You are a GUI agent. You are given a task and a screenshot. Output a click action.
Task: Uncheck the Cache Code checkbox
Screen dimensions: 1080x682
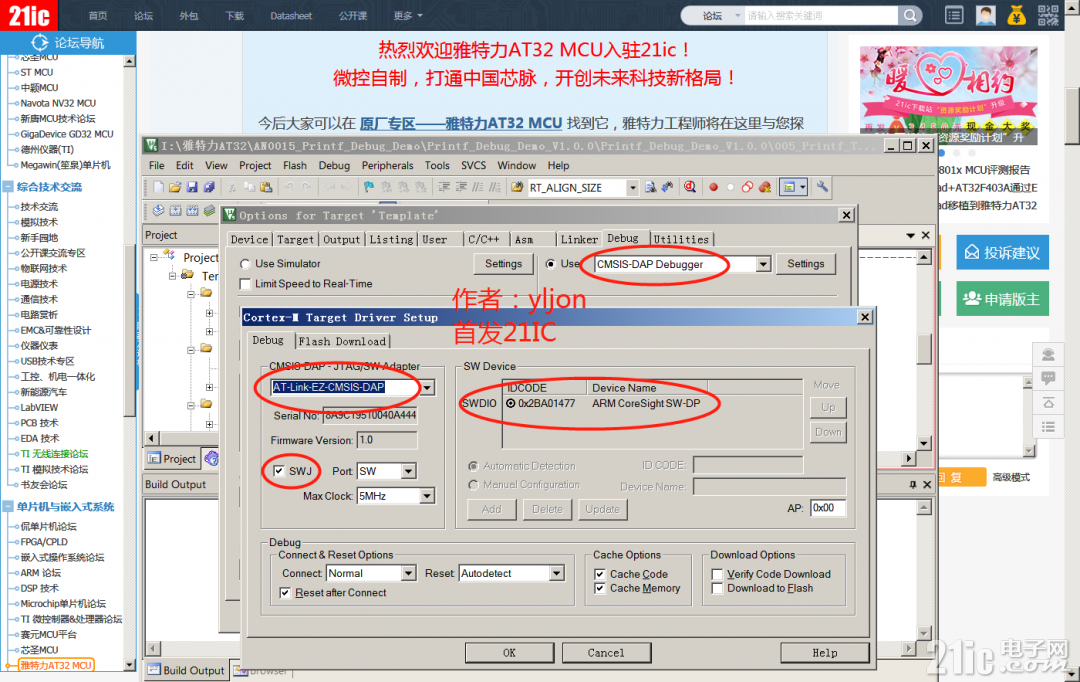599,574
